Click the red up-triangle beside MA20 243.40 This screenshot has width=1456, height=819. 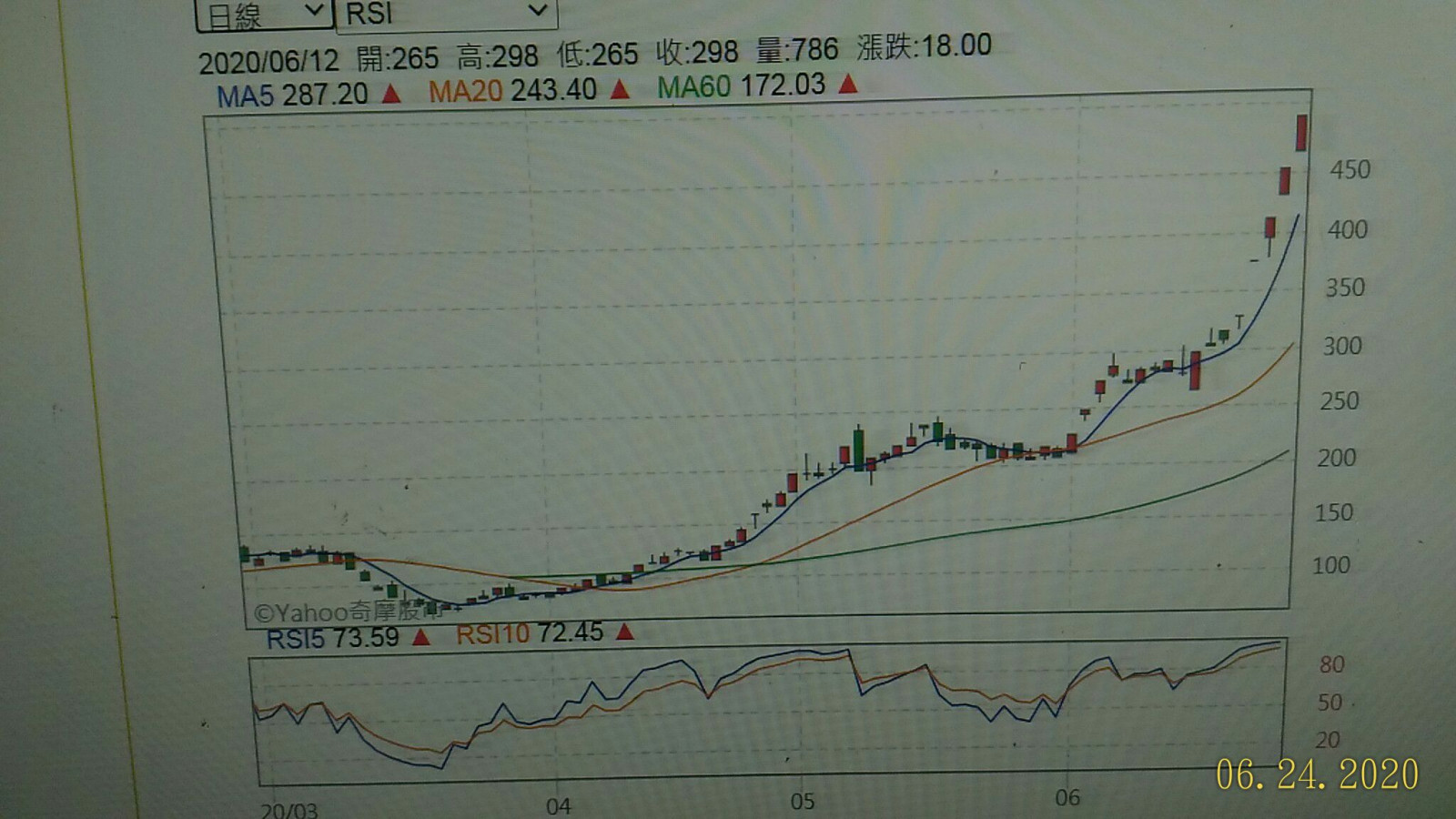620,89
